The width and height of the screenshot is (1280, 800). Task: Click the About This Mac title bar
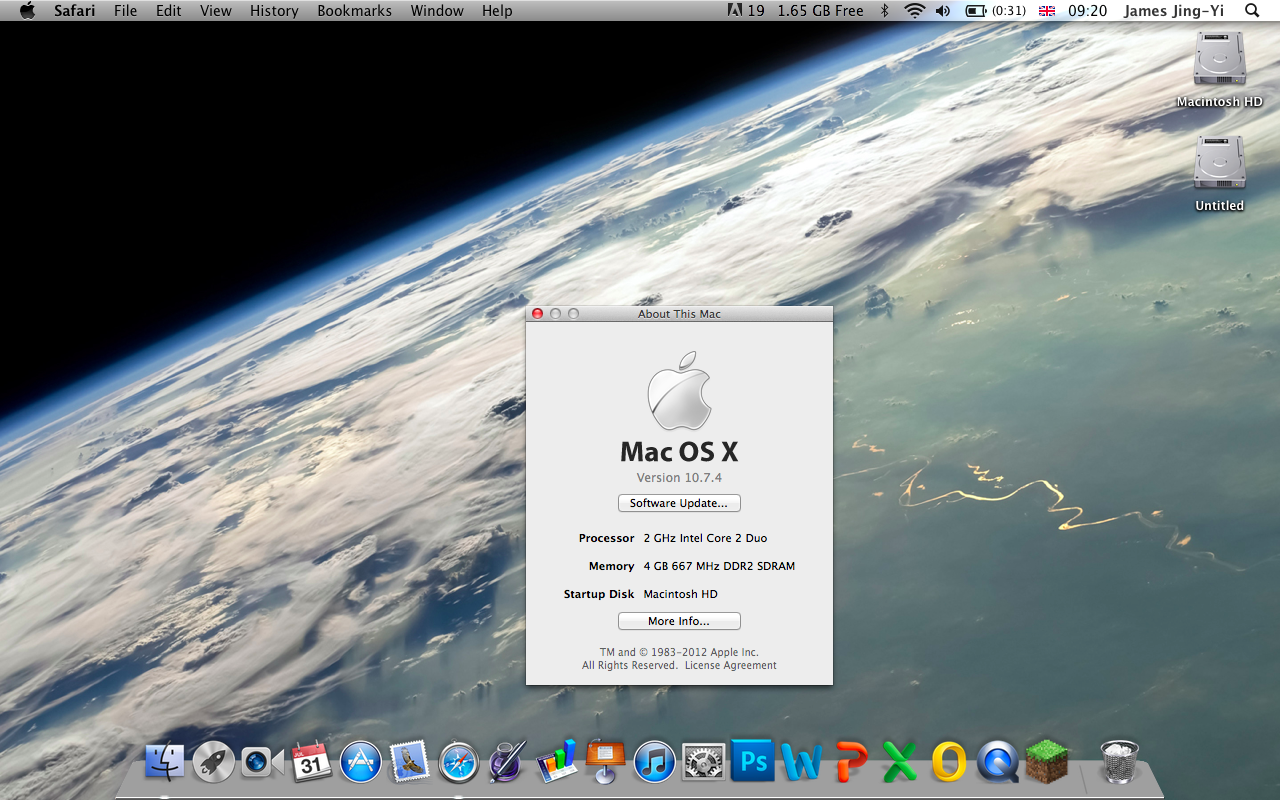click(679, 314)
